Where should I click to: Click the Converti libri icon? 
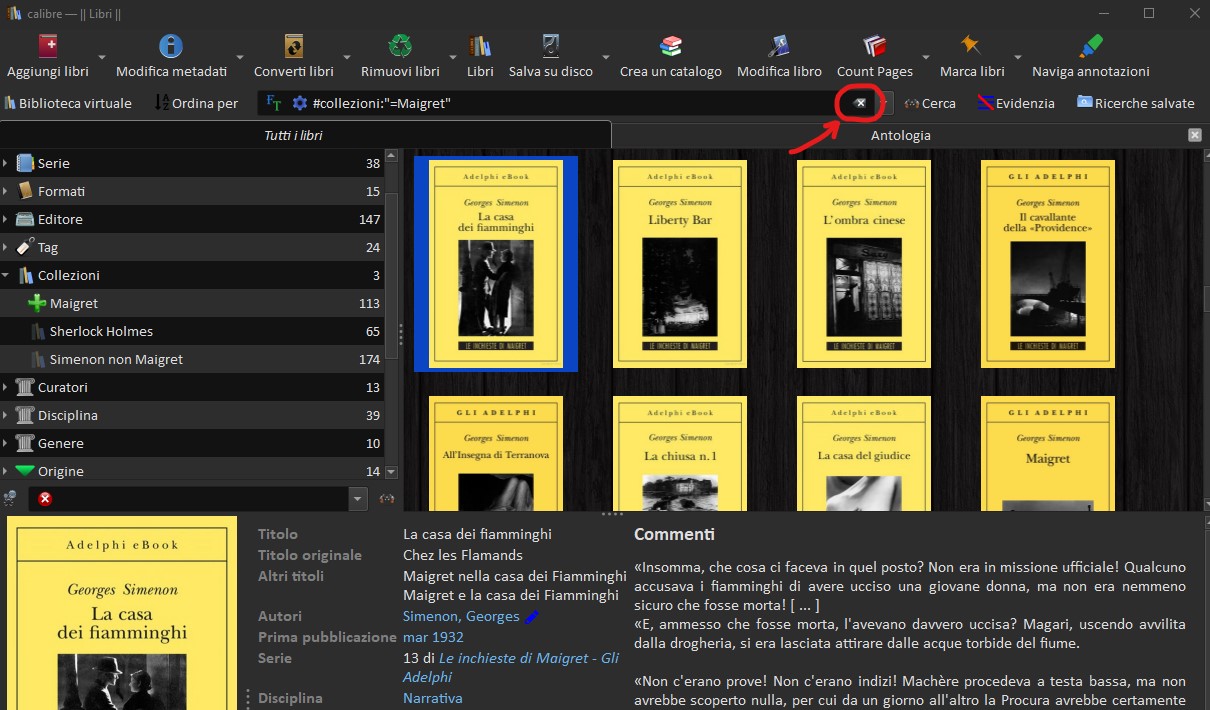coord(293,47)
